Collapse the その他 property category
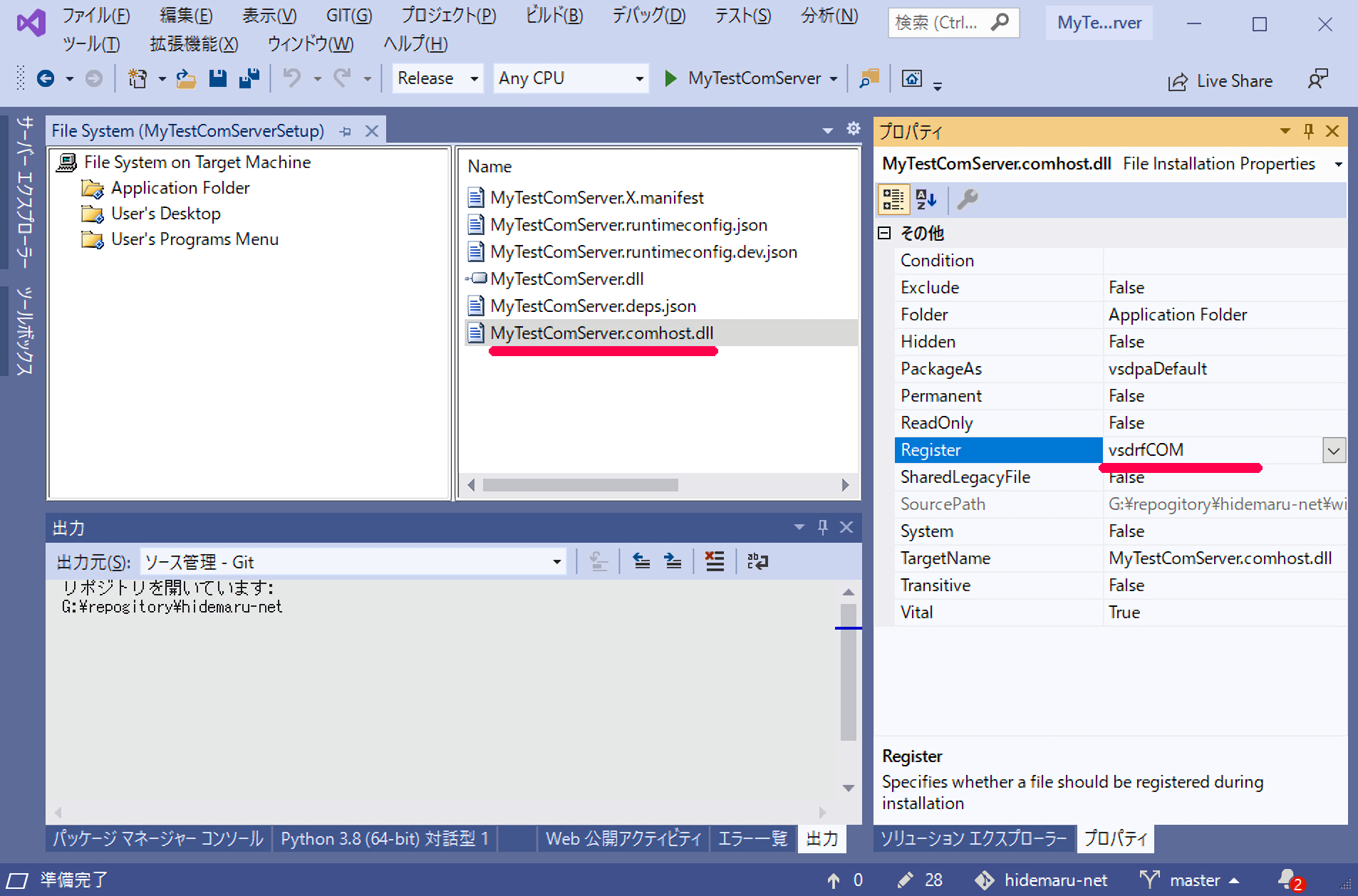This screenshot has width=1358, height=896. coord(884,233)
